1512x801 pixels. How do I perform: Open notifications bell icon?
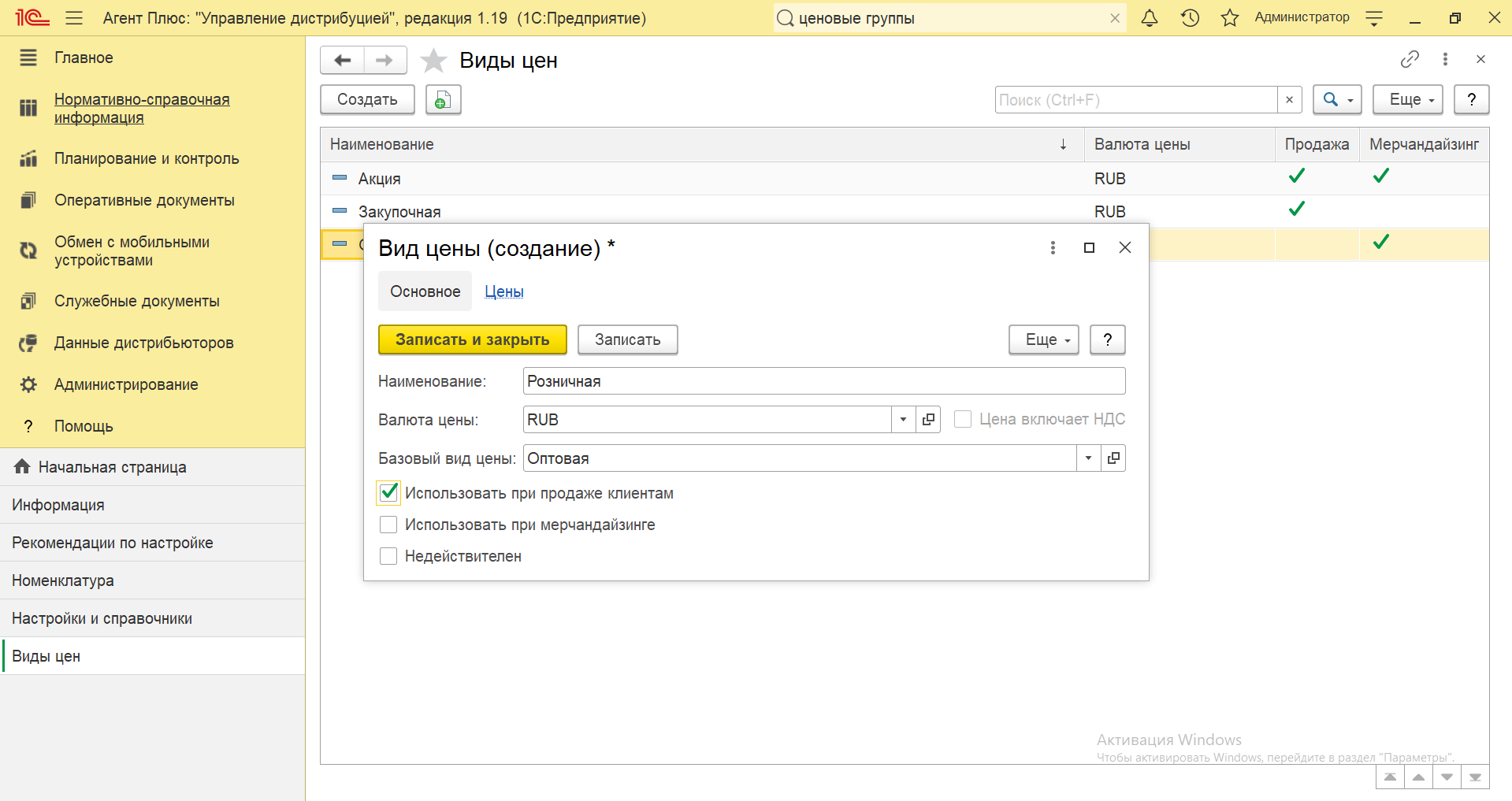click(x=1150, y=18)
